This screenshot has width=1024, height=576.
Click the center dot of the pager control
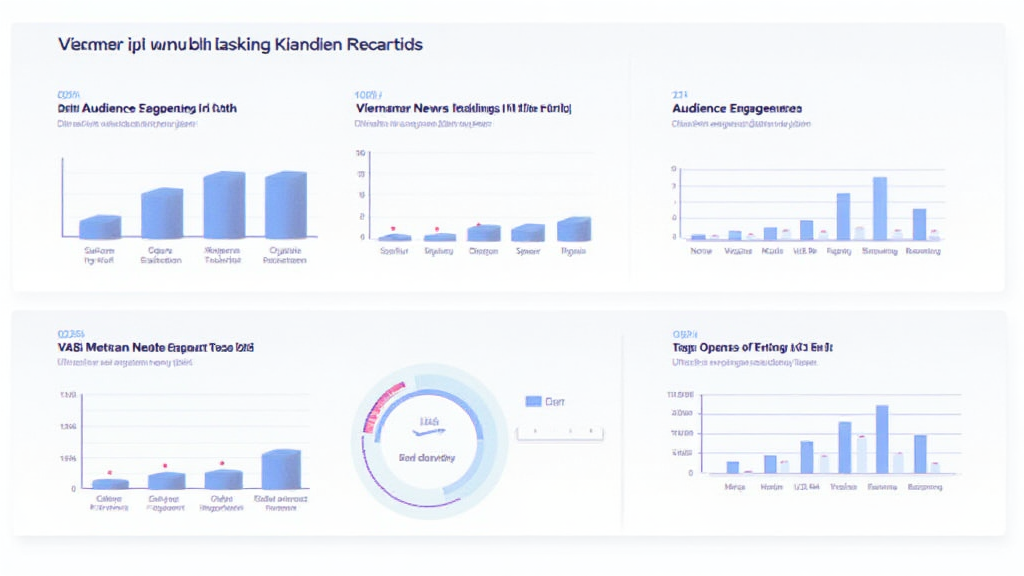coord(560,433)
